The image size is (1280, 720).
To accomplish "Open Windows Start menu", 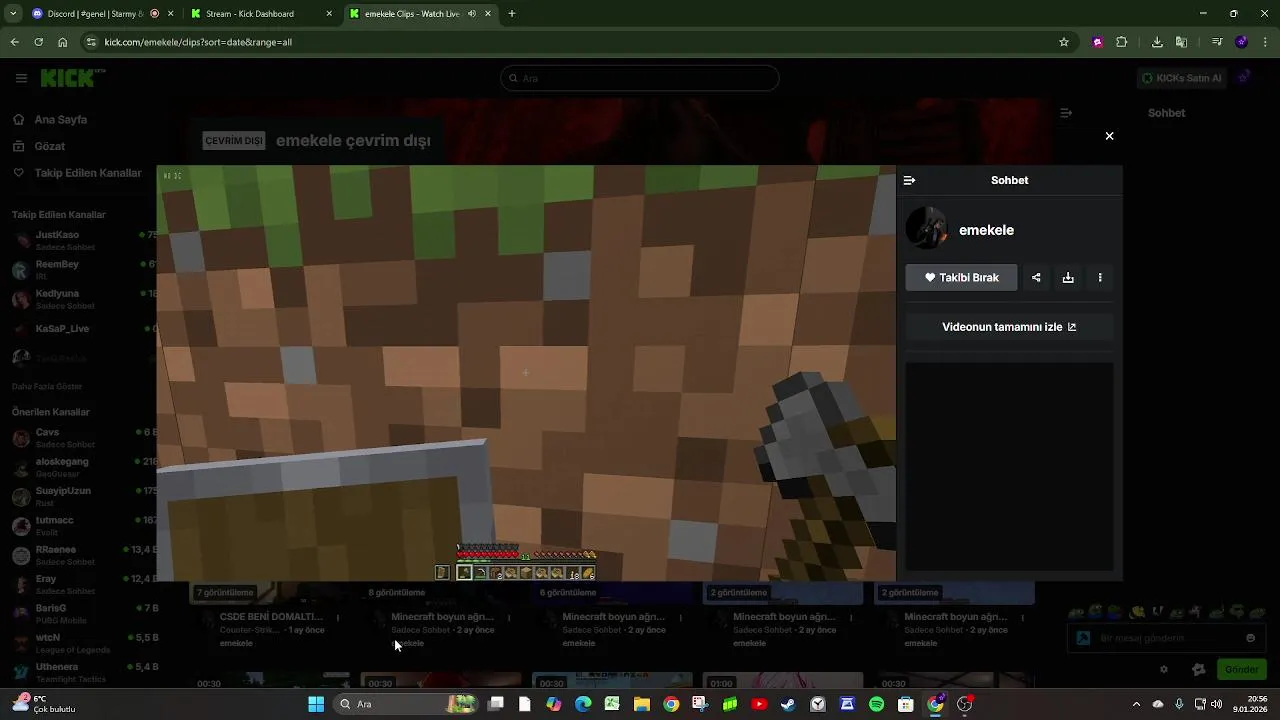I will click(x=316, y=704).
